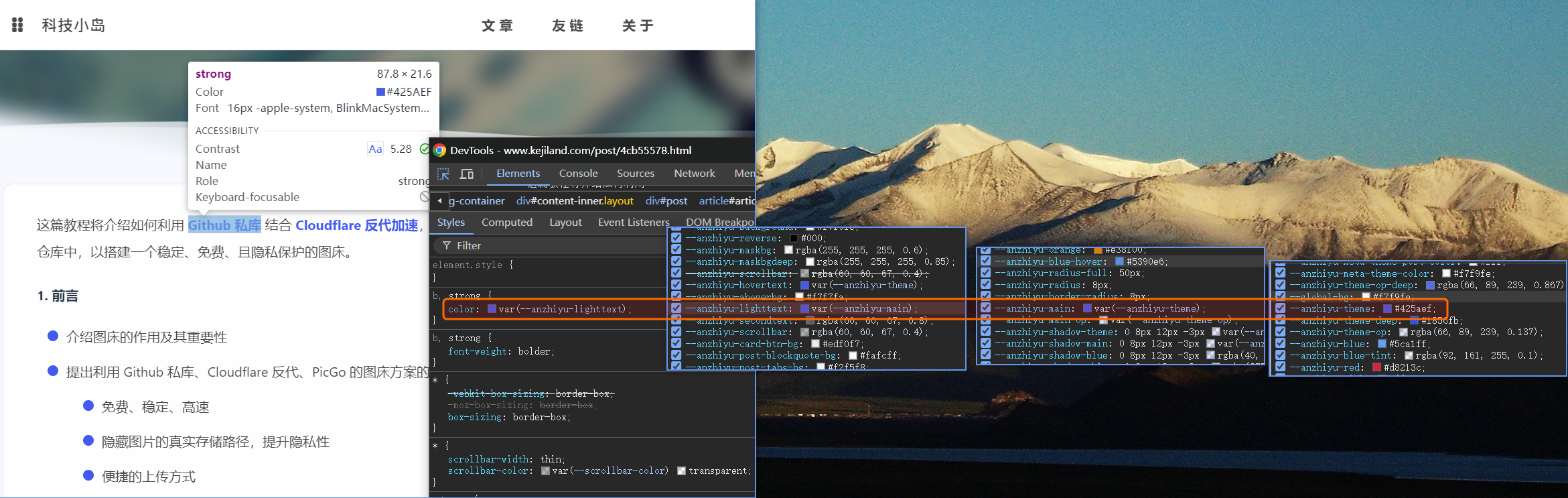The height and width of the screenshot is (498, 1568).
Task: Click the Chrome logo in the DevTools title bar
Action: click(x=440, y=150)
